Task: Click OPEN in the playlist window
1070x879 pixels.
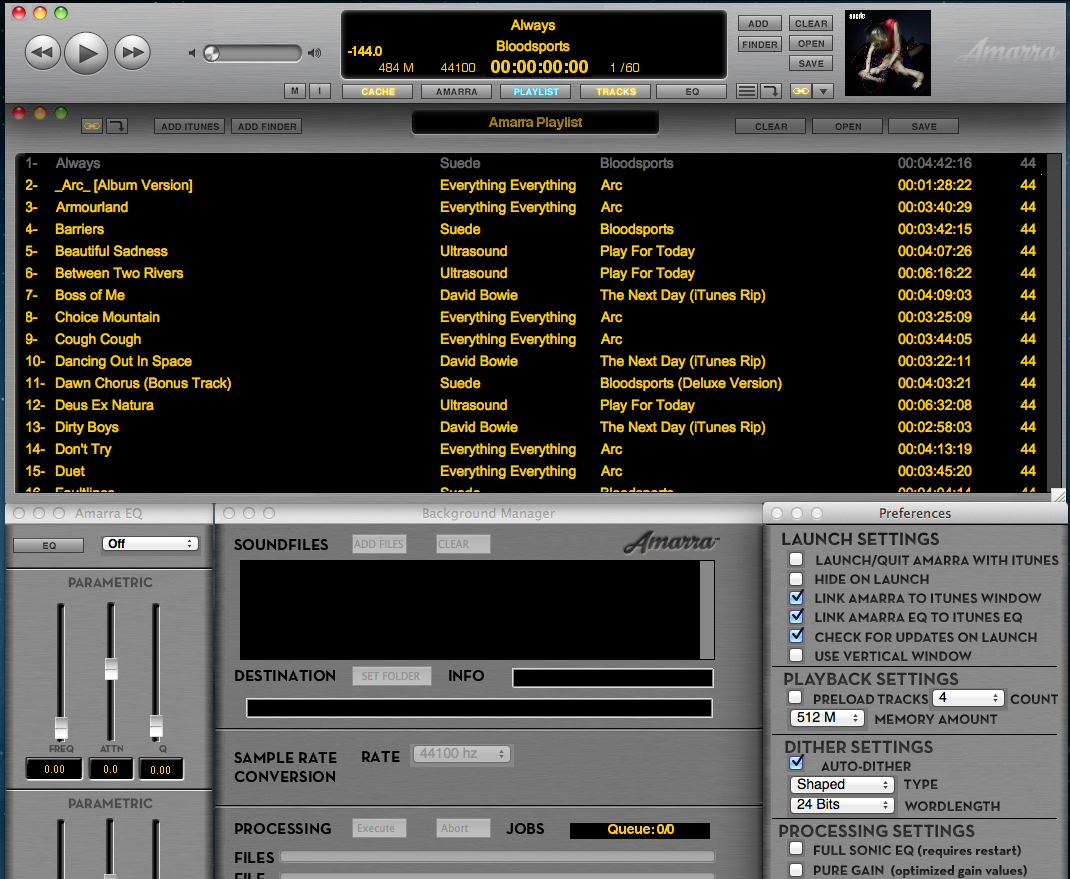Action: [x=848, y=126]
